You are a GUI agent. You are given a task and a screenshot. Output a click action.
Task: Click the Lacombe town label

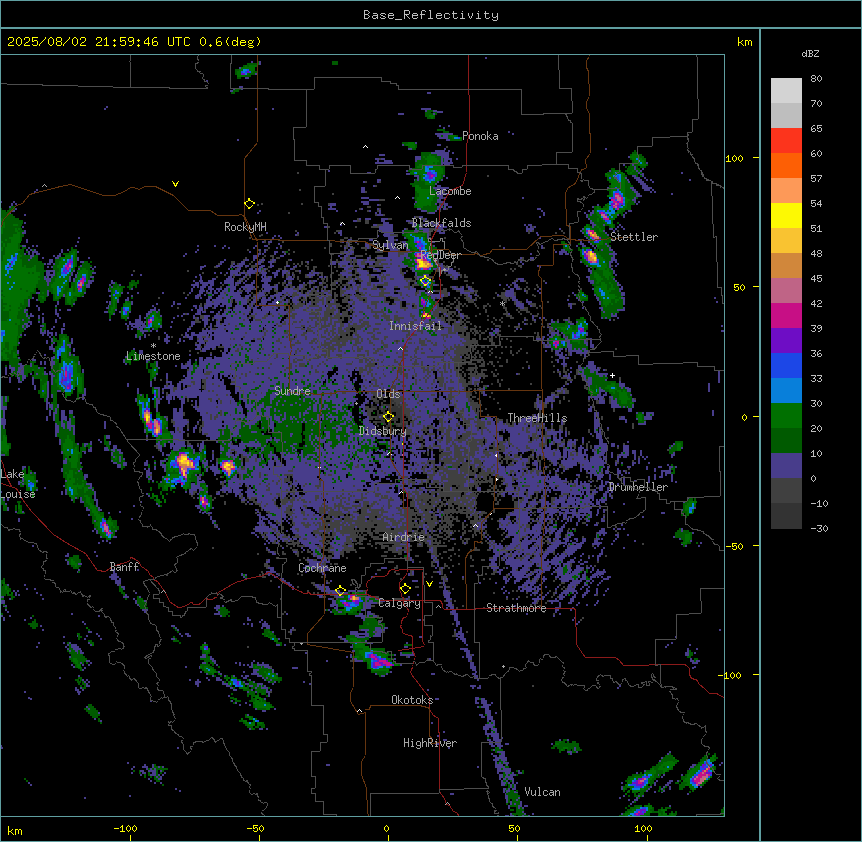tap(450, 191)
